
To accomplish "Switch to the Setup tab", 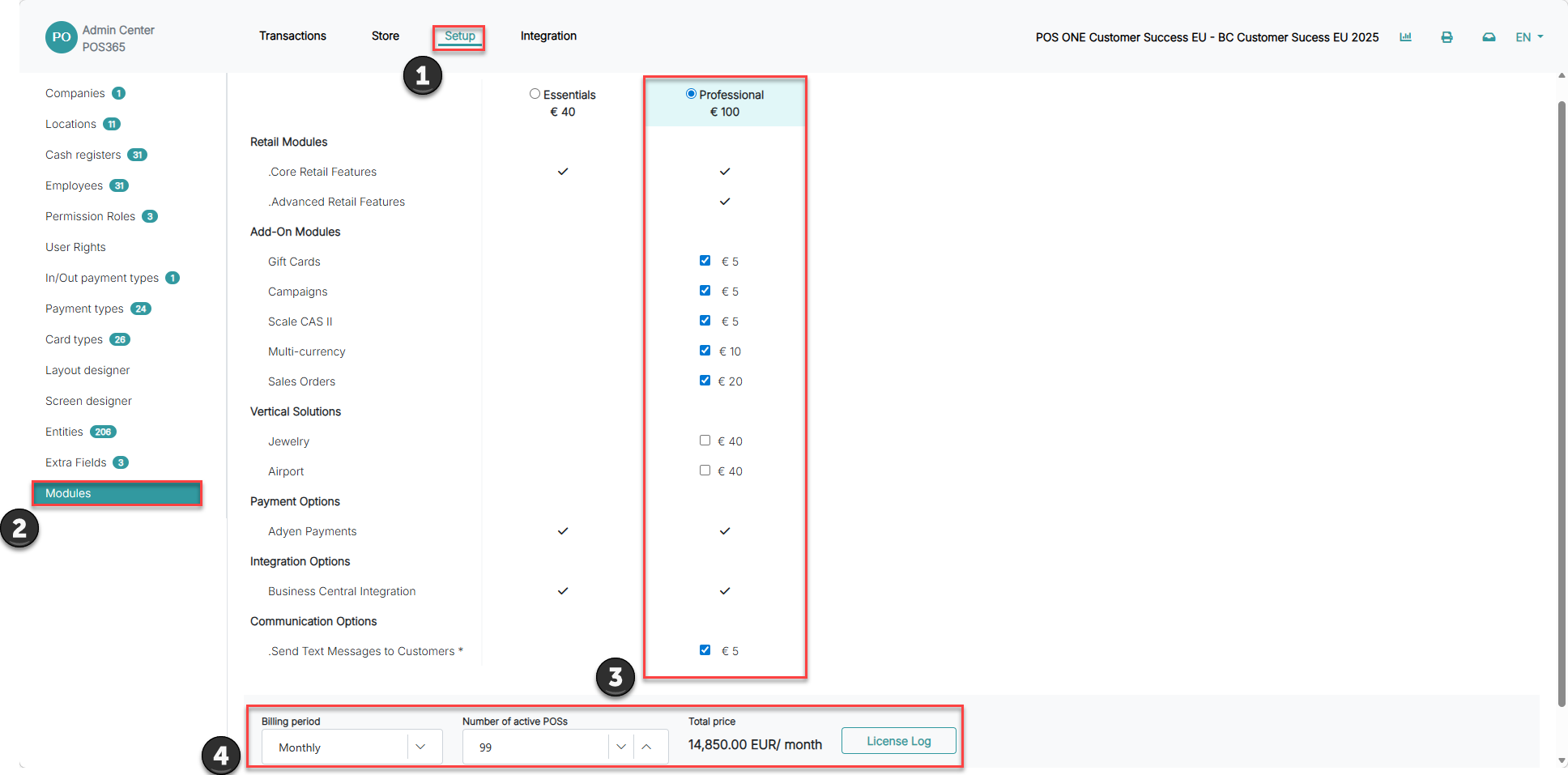I will click(x=459, y=36).
